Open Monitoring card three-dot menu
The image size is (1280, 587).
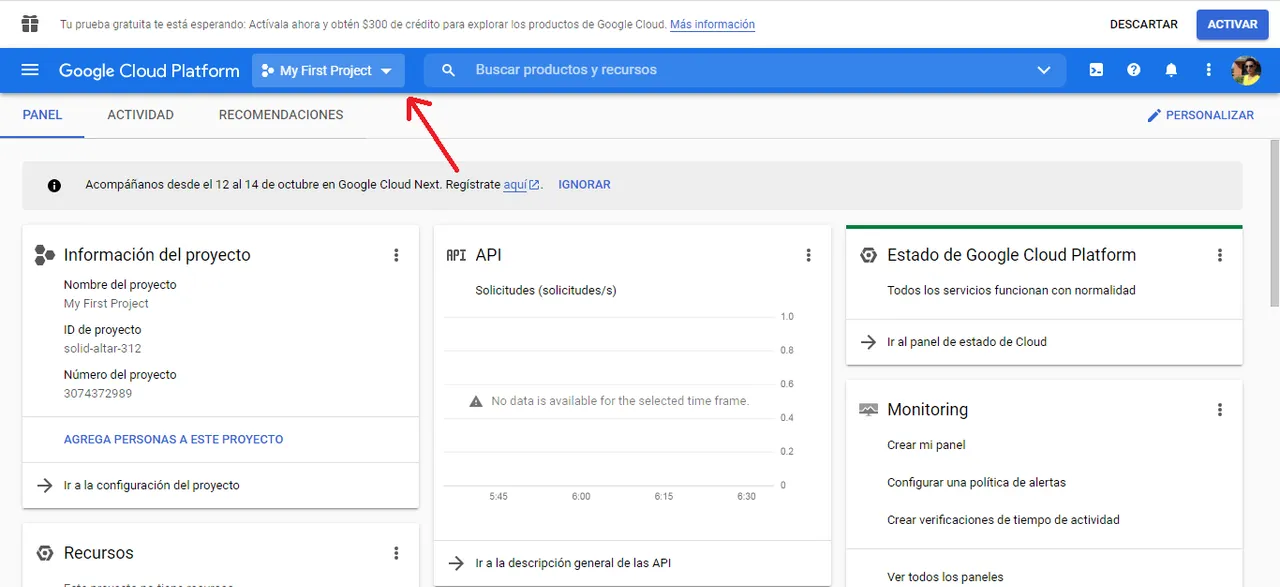1220,410
